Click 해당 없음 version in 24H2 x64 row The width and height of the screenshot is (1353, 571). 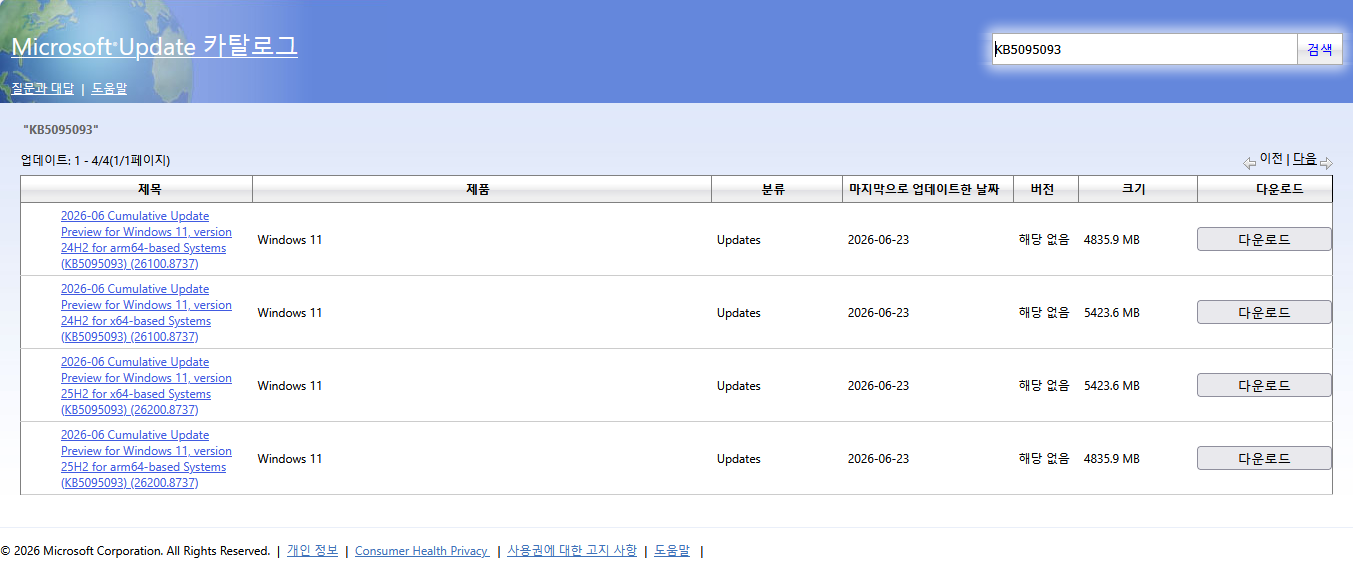1044,313
